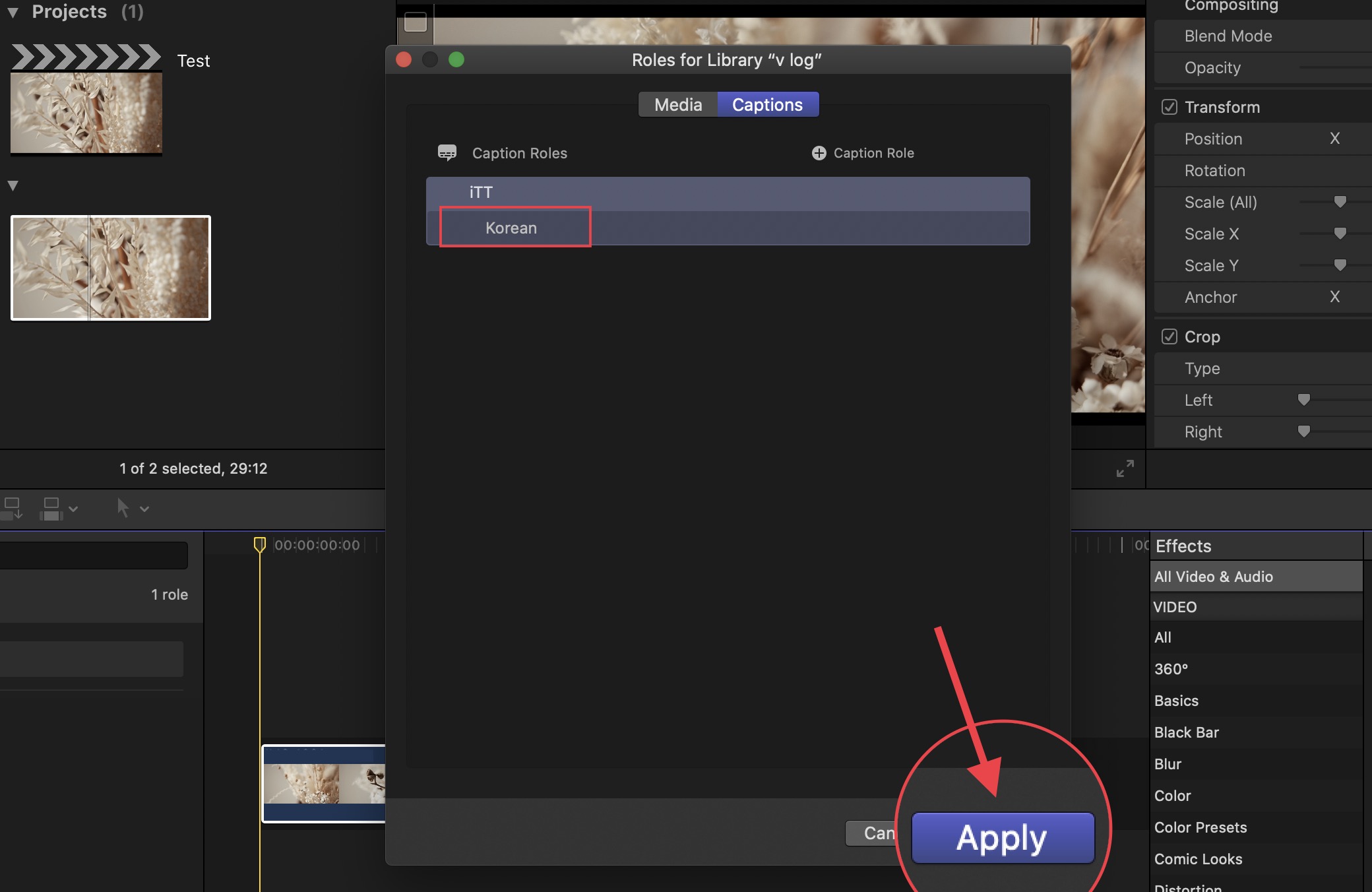
Task: Reset Position with the X icon
Action: point(1334,139)
